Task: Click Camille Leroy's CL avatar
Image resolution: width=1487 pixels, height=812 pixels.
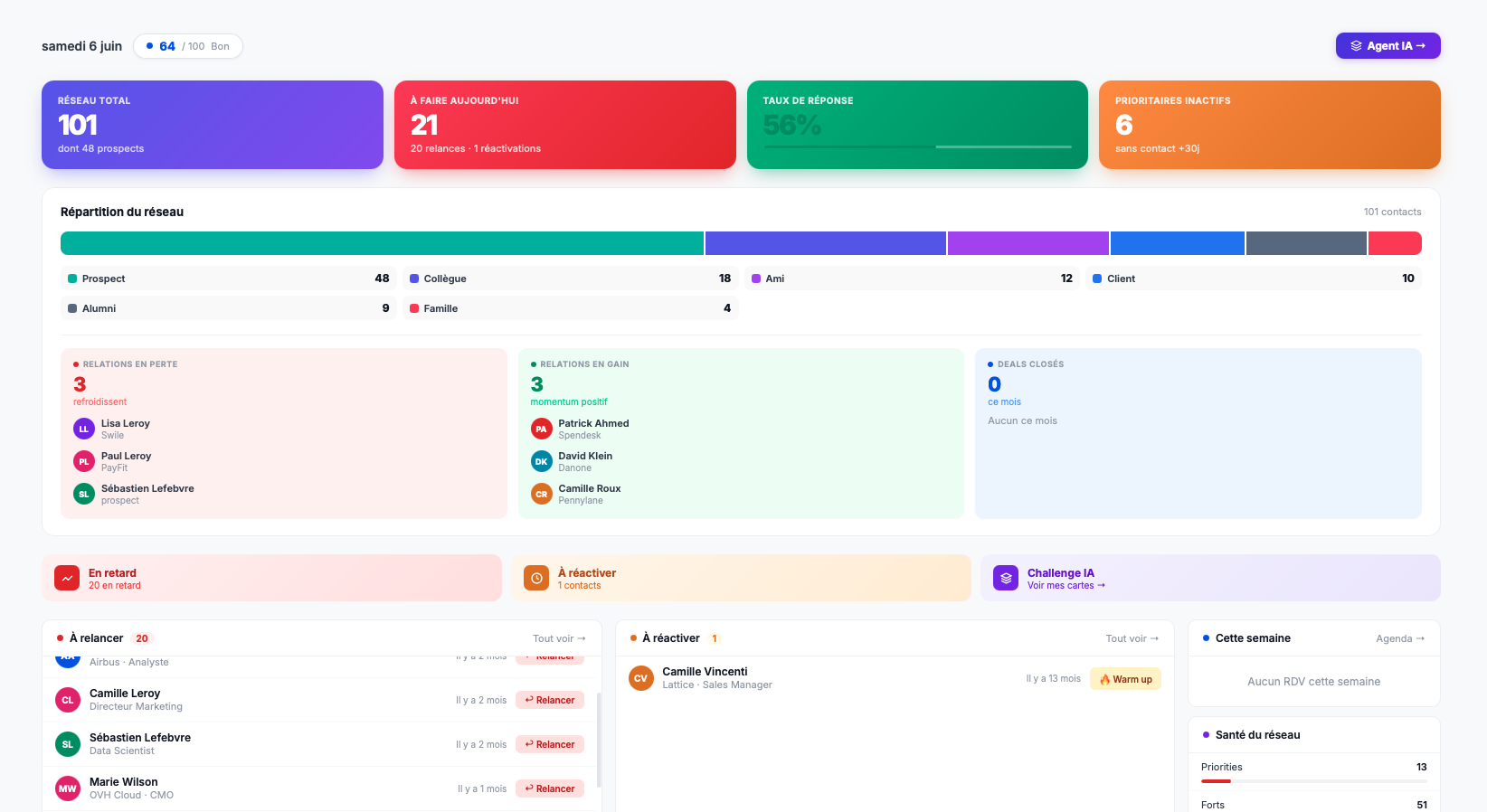Action: pos(68,700)
